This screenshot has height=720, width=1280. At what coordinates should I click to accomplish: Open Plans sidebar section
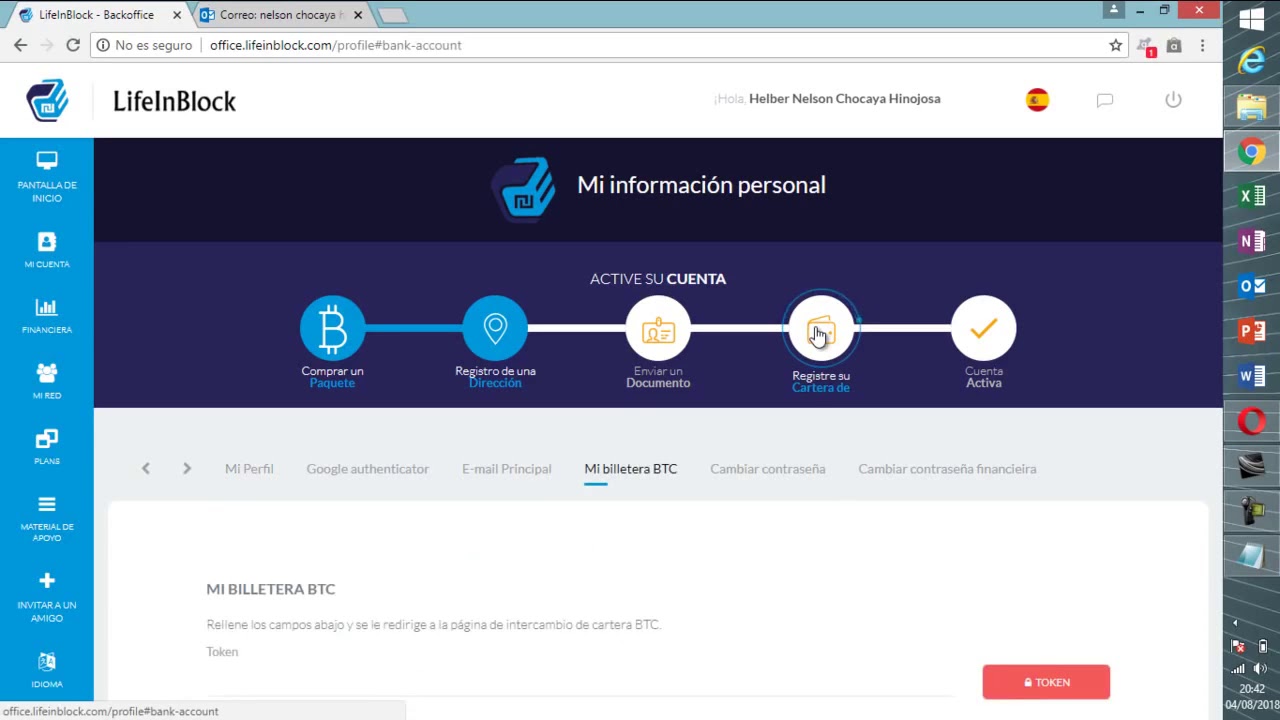(47, 447)
